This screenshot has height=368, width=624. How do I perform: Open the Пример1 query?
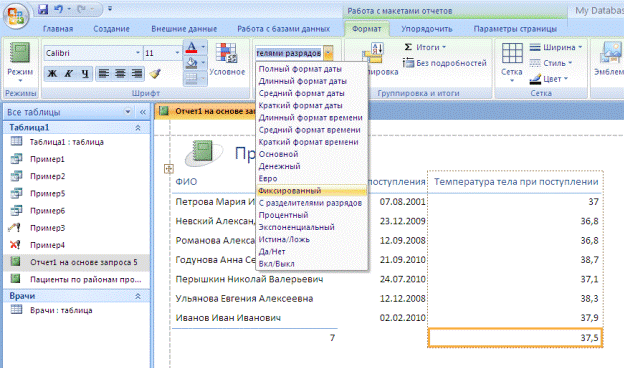[76, 159]
